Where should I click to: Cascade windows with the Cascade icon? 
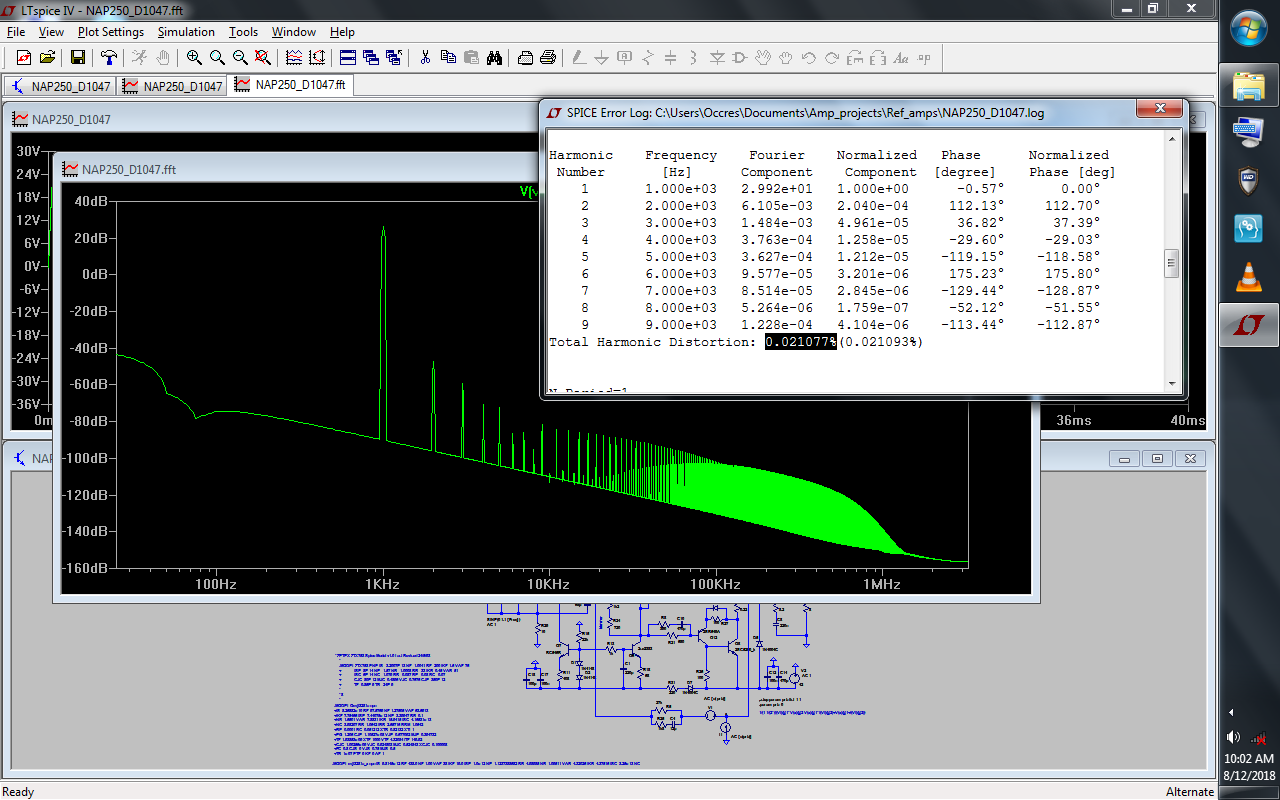point(371,57)
